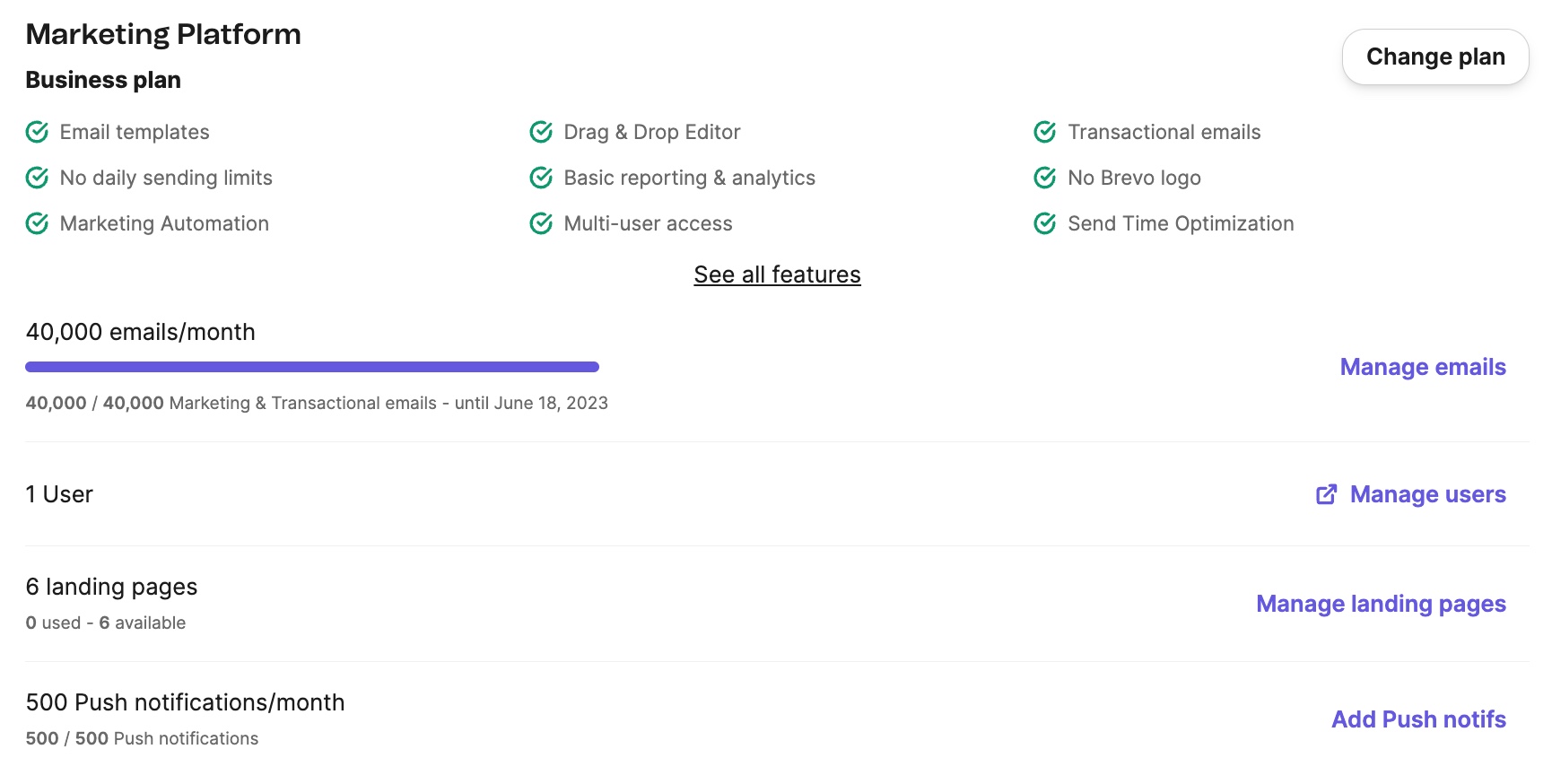Follow the See all features link
Screen dimensions: 1552x784
point(777,274)
